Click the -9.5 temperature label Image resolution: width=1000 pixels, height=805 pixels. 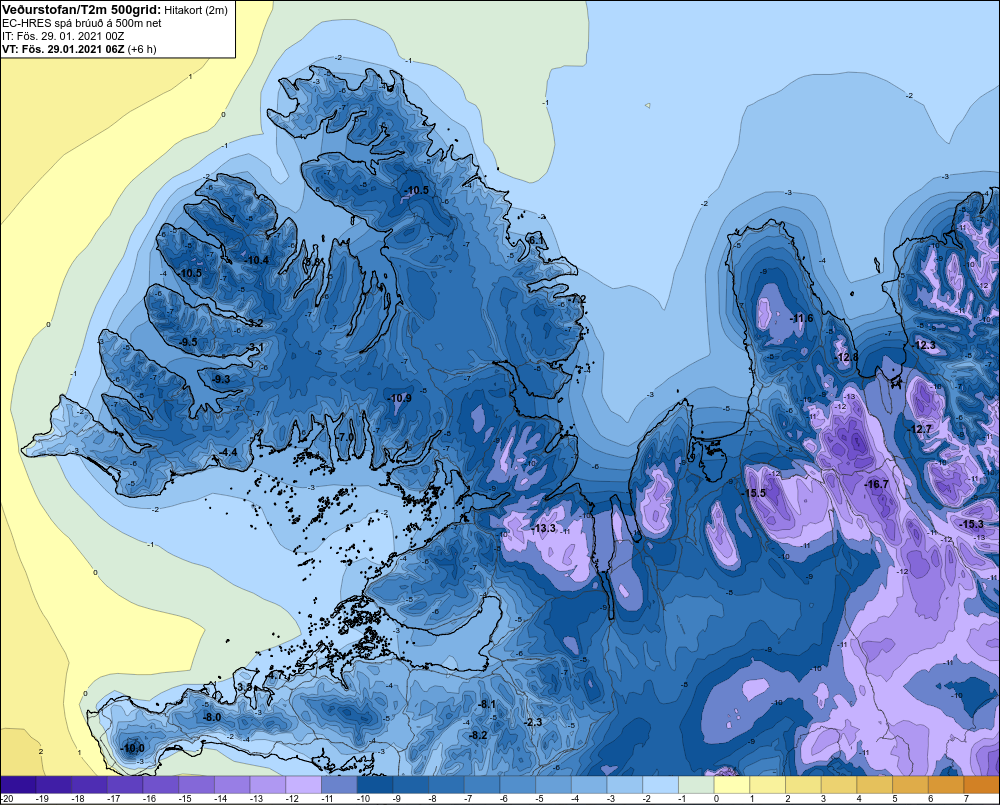point(188,343)
